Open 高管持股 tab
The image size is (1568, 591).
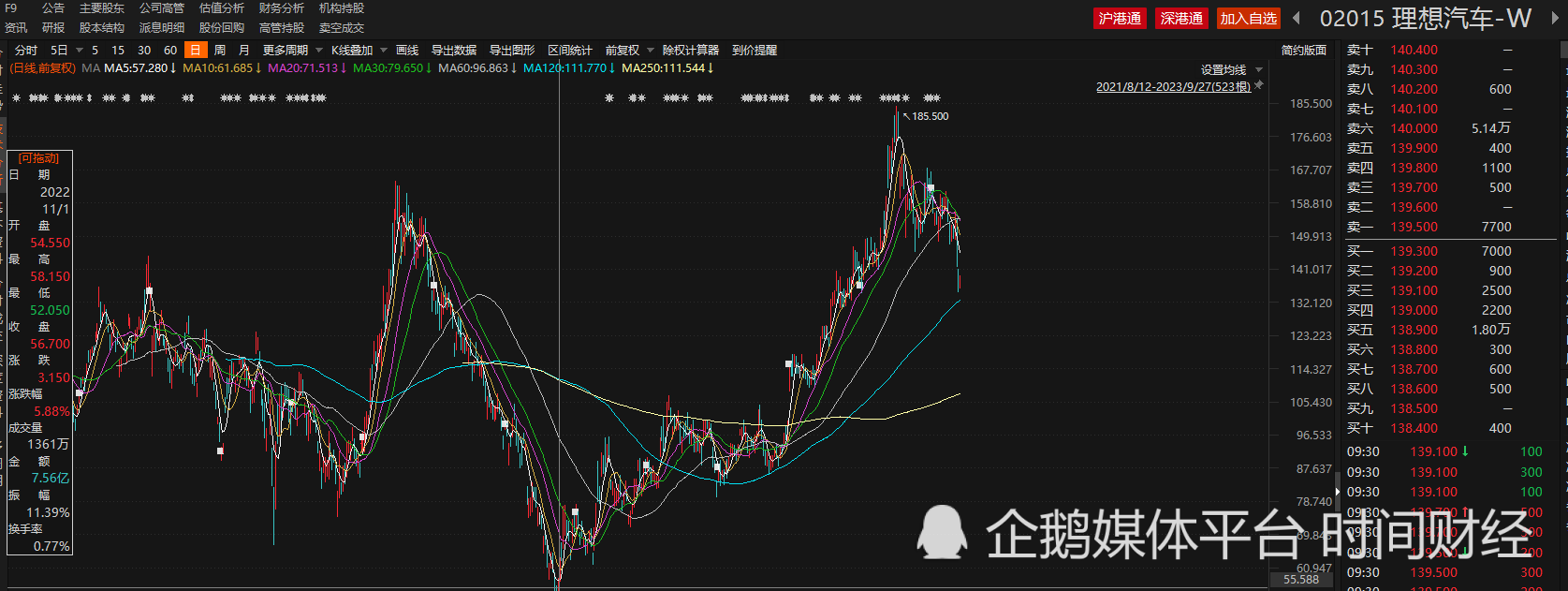coord(282,28)
